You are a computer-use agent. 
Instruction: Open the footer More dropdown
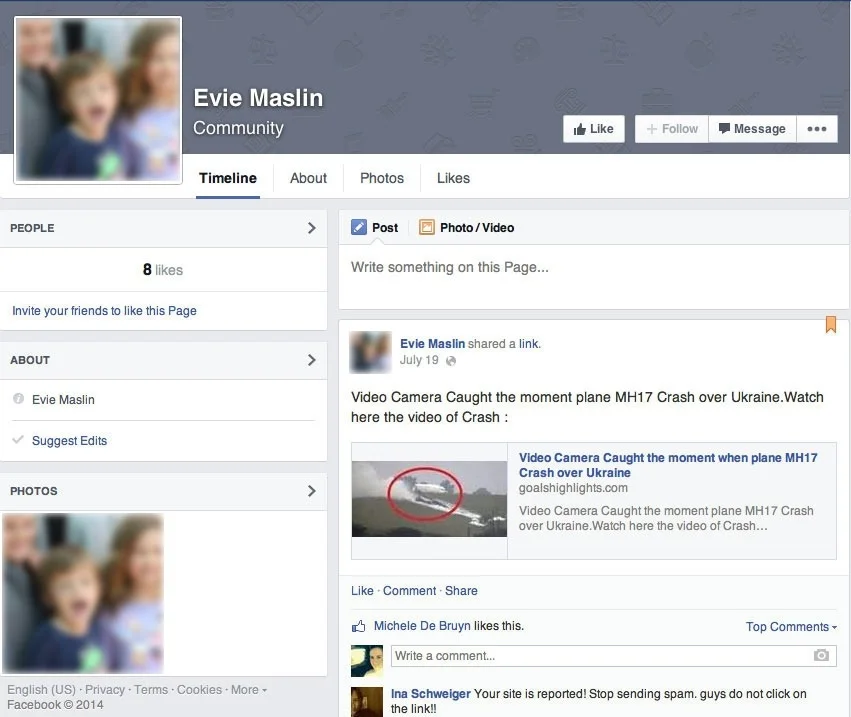point(249,690)
